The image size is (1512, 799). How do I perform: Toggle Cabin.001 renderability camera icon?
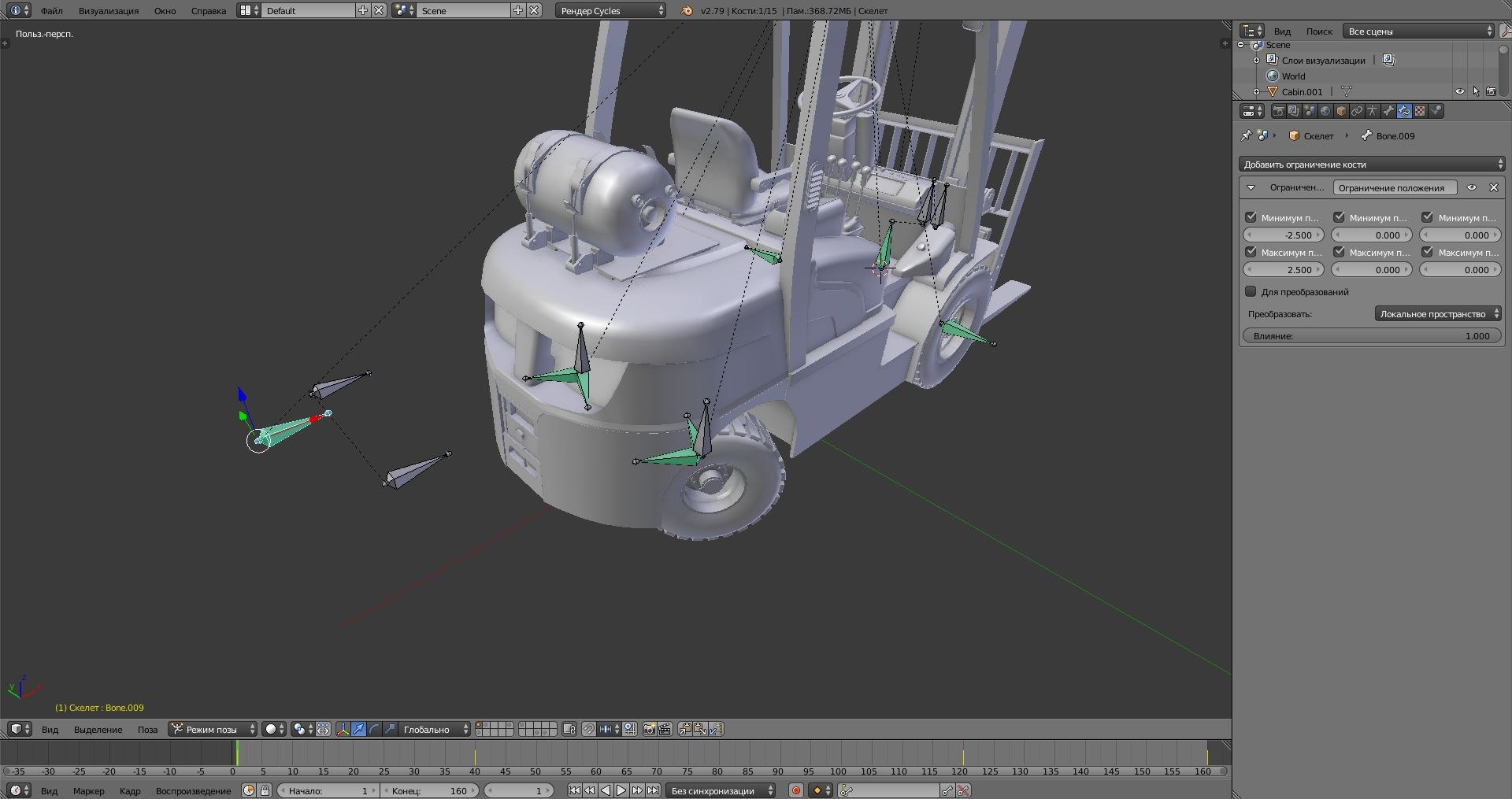click(x=1491, y=91)
